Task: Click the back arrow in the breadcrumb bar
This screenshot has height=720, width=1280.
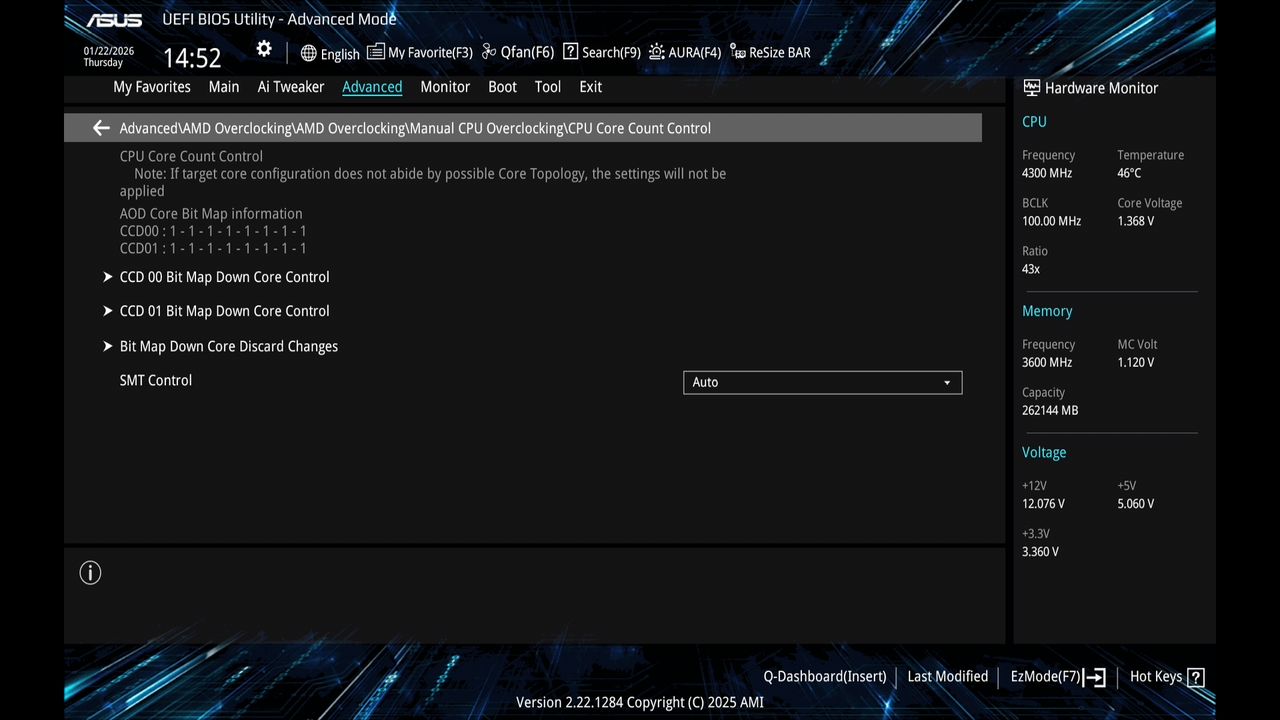Action: [100, 128]
